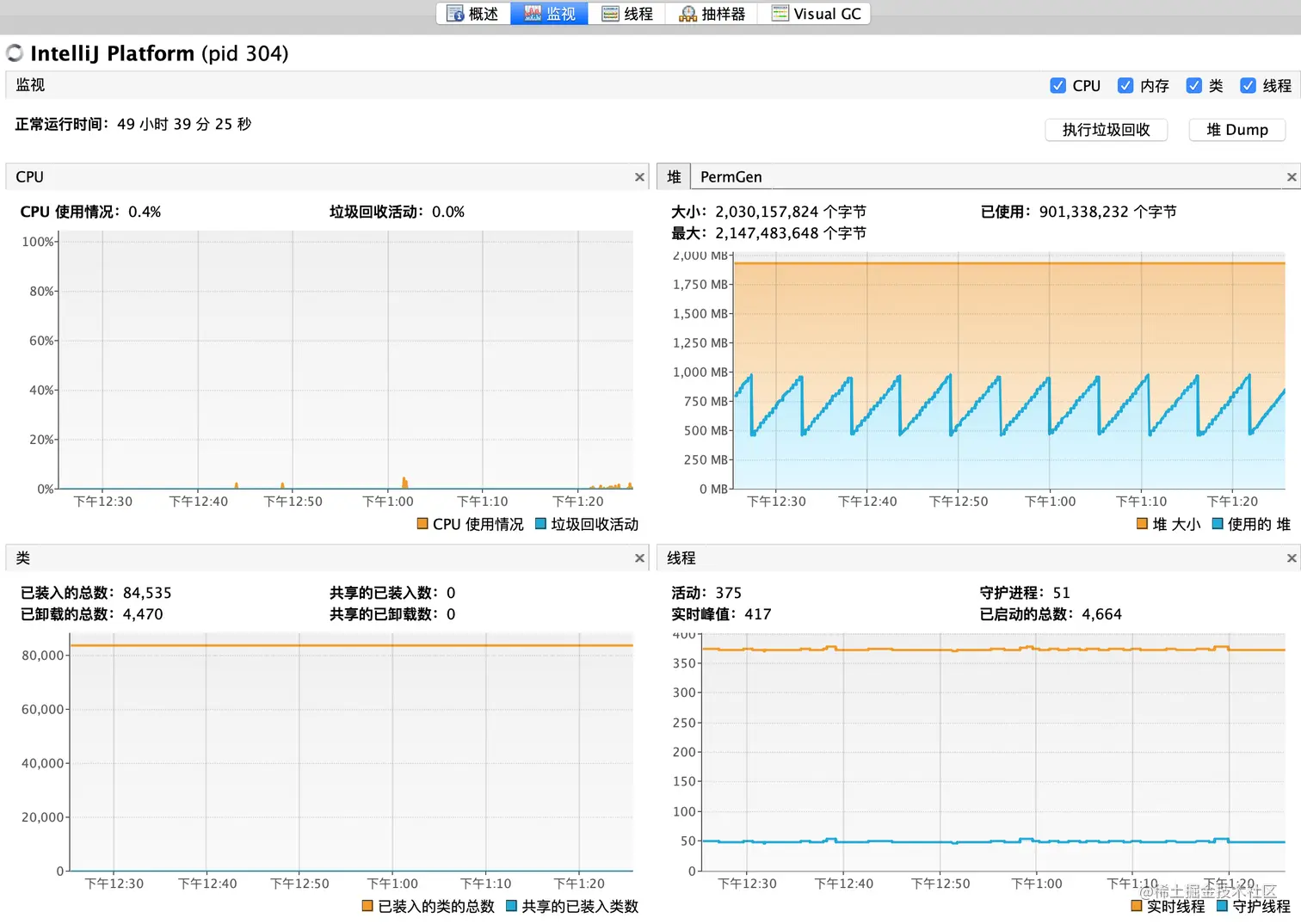Viewport: 1301px width, 924px height.
Task: Click the 线程 tab icon
Action: pyautogui.click(x=610, y=14)
